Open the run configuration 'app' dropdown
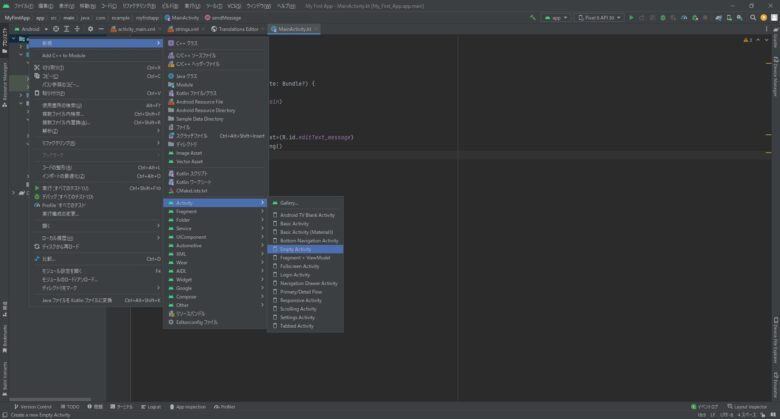Viewport: 780px width, 419px height. [556, 18]
